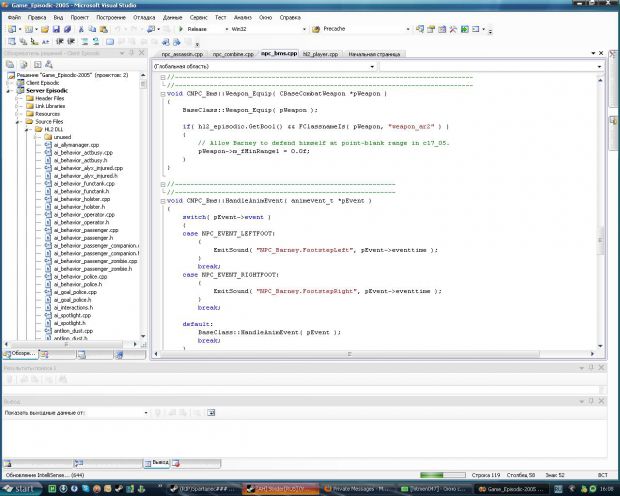
Task: Open the 'Показать выходные данные от' dropdown
Action: point(146,413)
